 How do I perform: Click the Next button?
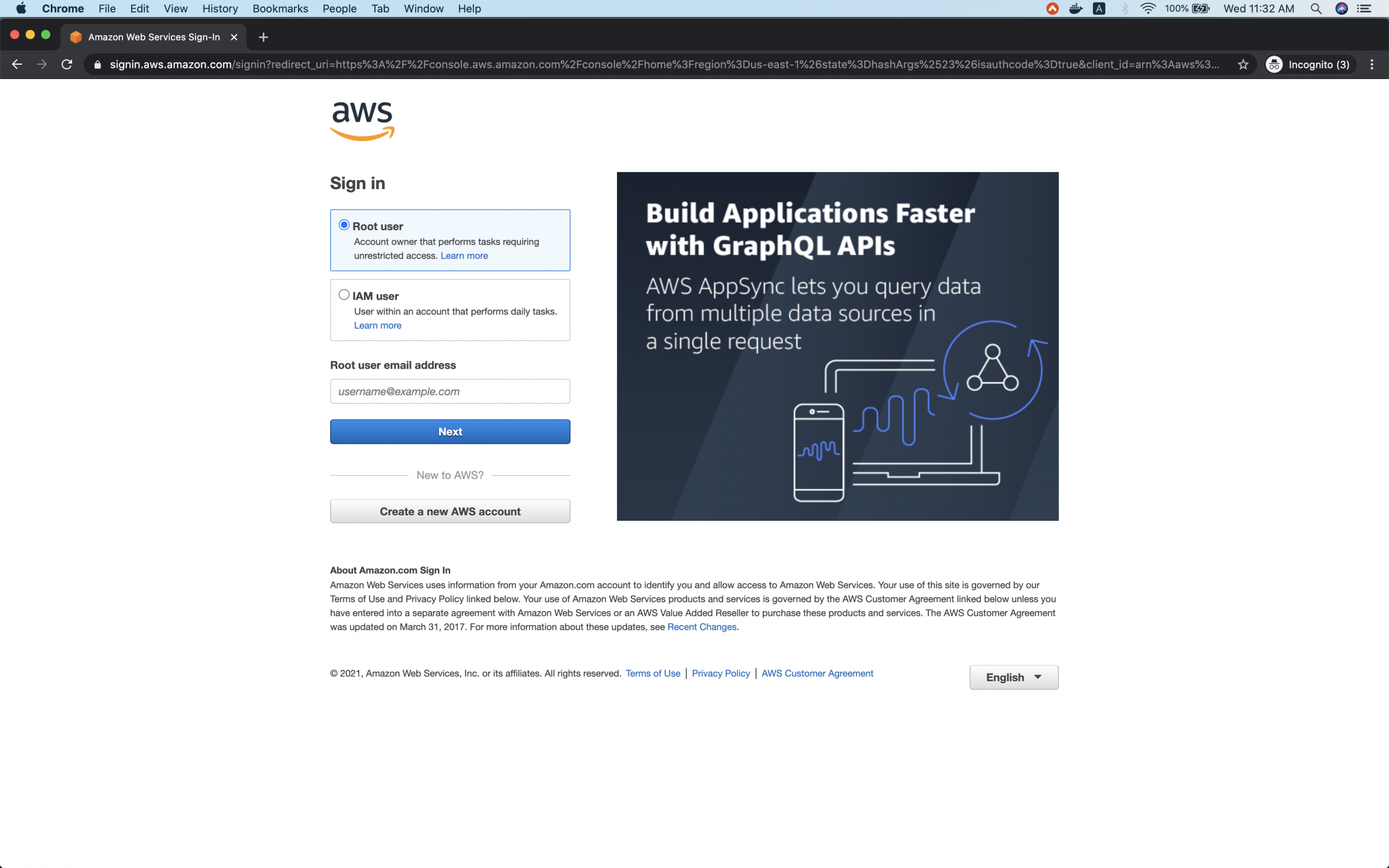pyautogui.click(x=449, y=431)
